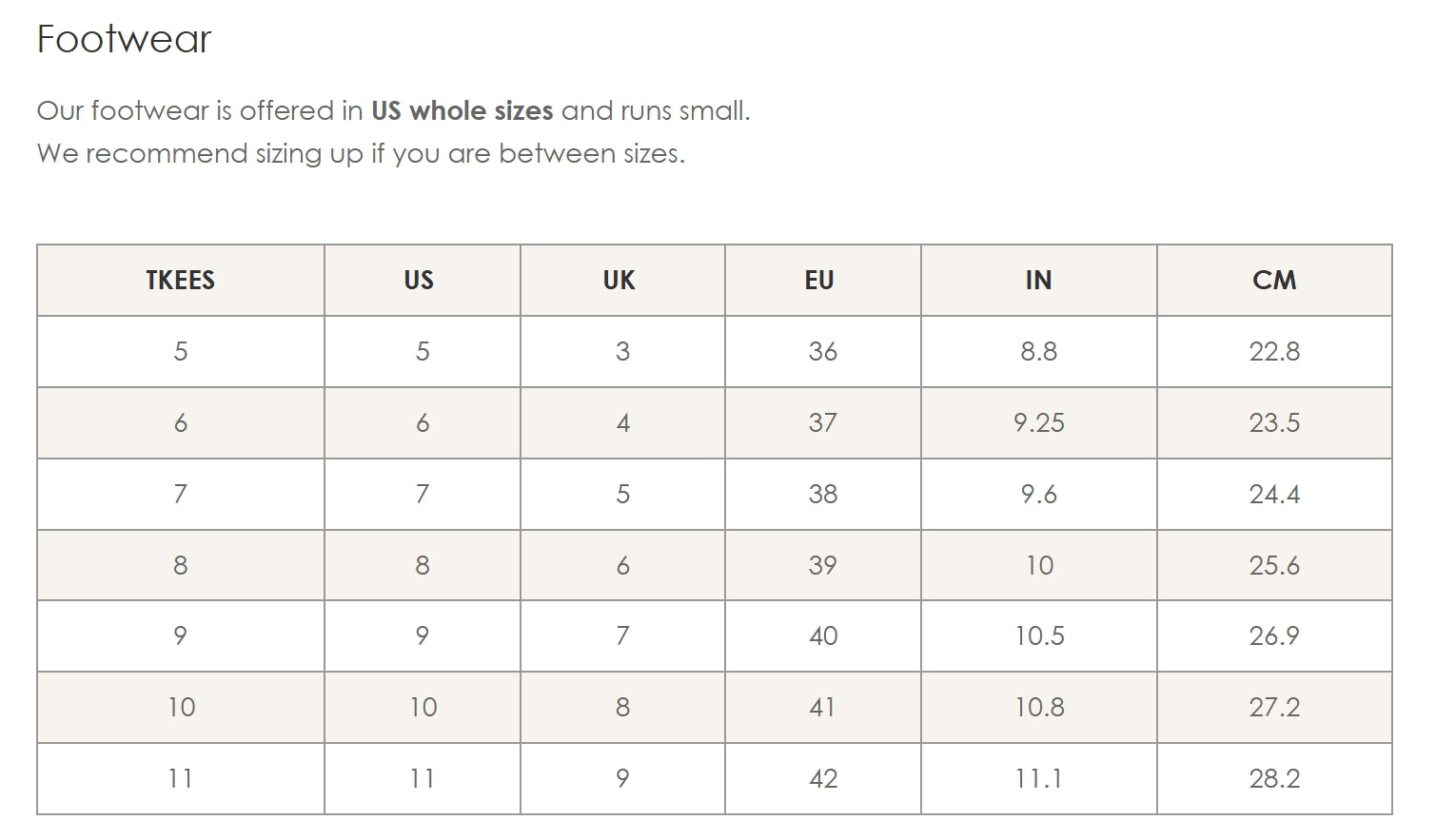Select the EU size 42 cell
The width and height of the screenshot is (1436, 840).
pyautogui.click(x=822, y=779)
